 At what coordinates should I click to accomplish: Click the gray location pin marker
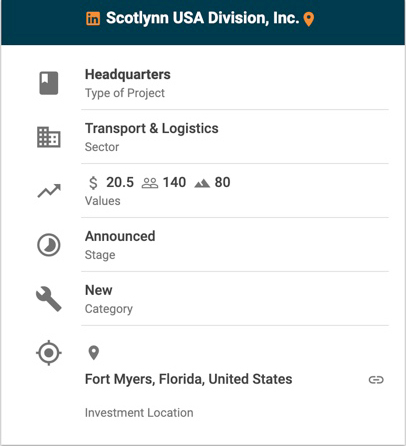(x=94, y=353)
